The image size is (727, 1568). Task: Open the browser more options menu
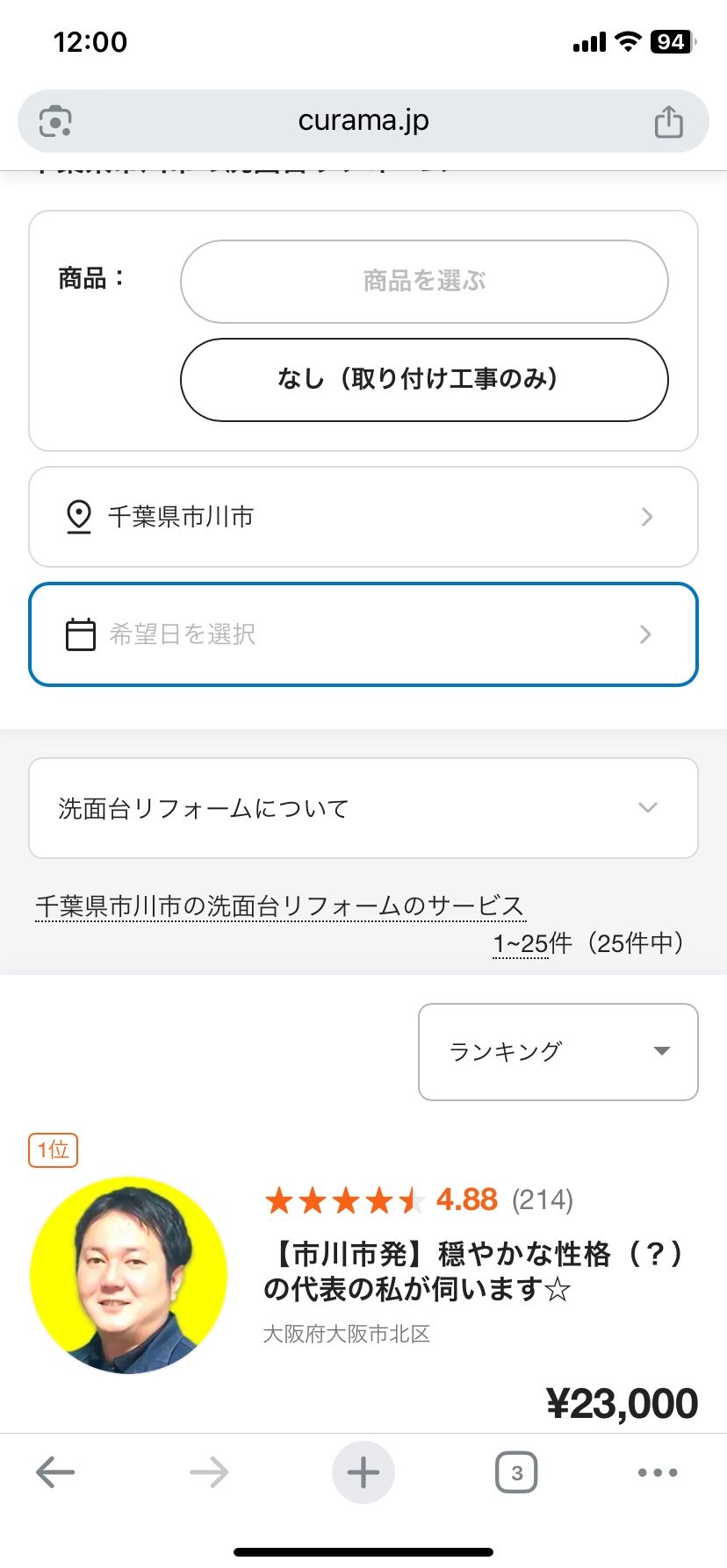(x=658, y=1472)
